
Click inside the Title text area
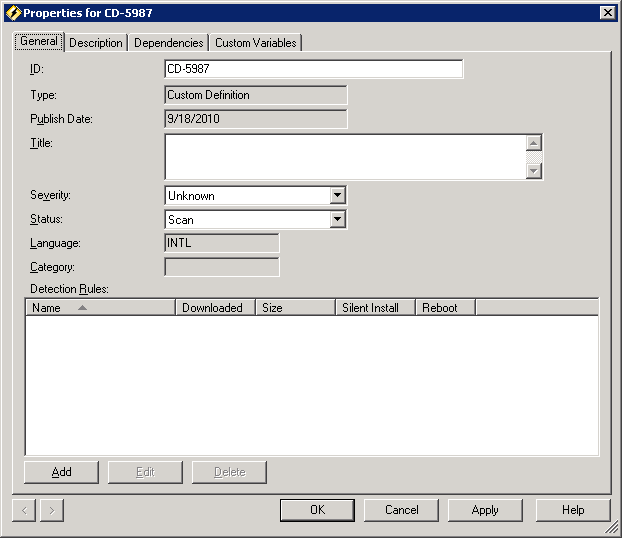pyautogui.click(x=344, y=157)
